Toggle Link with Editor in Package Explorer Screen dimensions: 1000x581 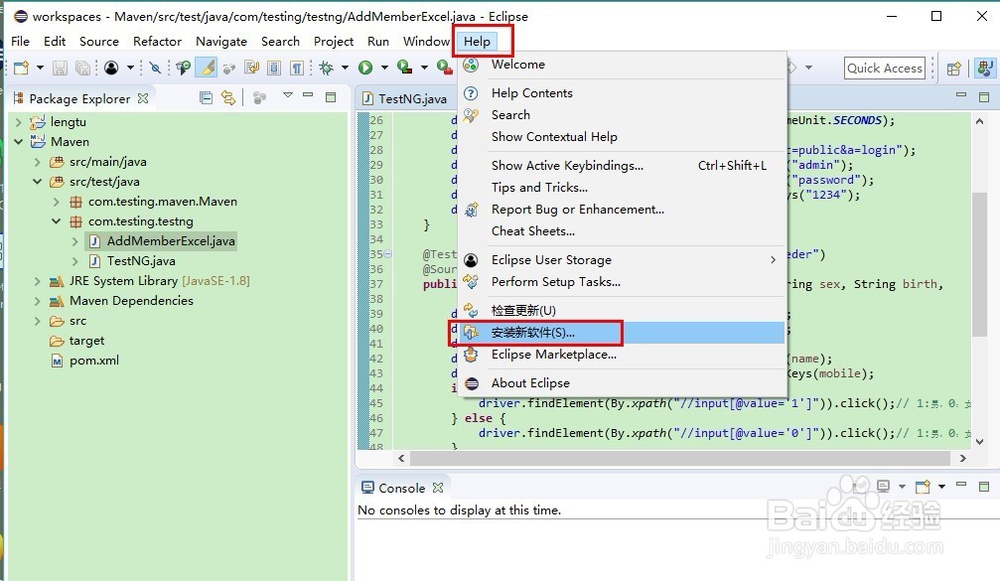point(228,98)
